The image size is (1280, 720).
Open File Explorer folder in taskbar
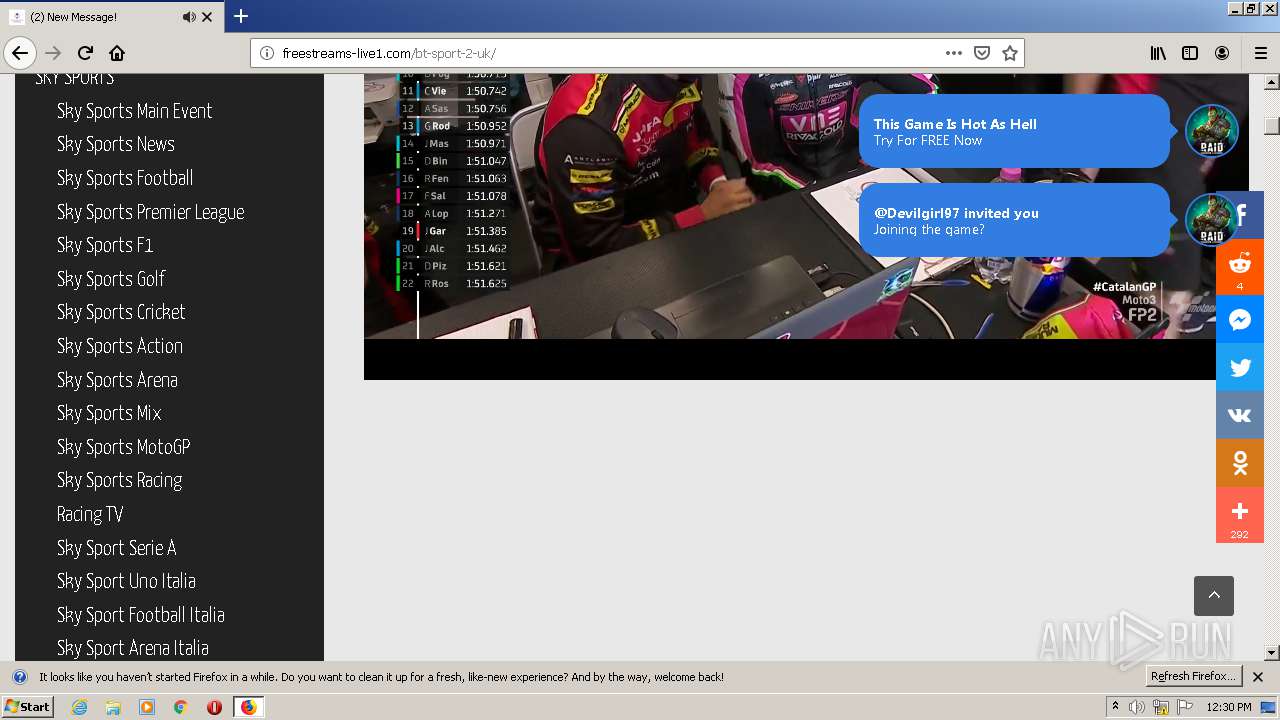(113, 707)
